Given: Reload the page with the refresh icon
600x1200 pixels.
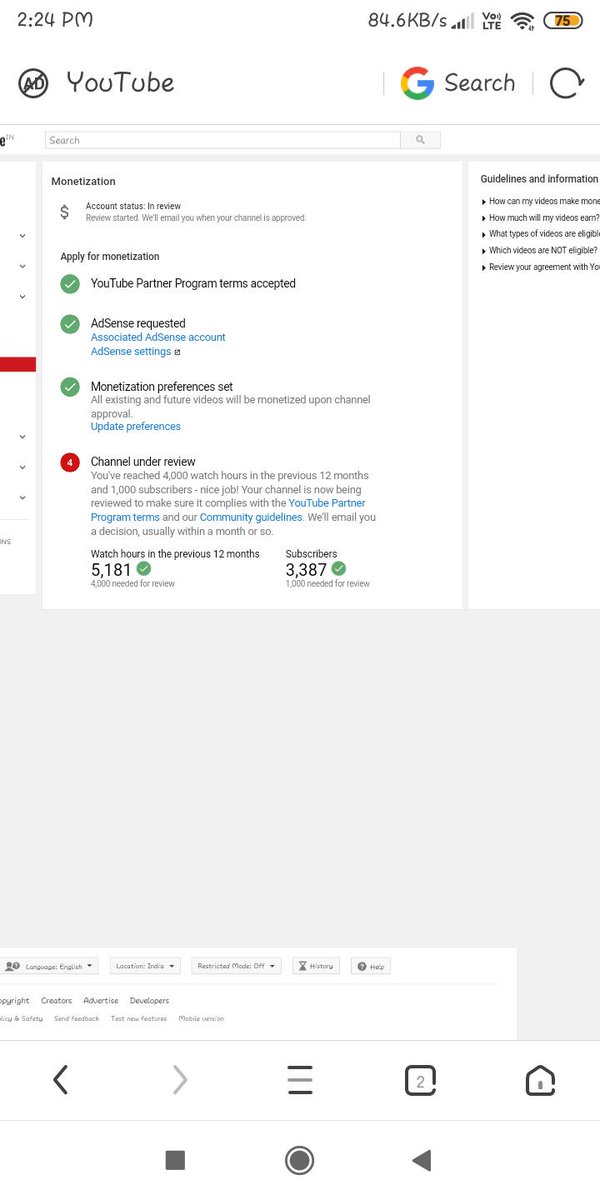Looking at the screenshot, I should [x=566, y=83].
